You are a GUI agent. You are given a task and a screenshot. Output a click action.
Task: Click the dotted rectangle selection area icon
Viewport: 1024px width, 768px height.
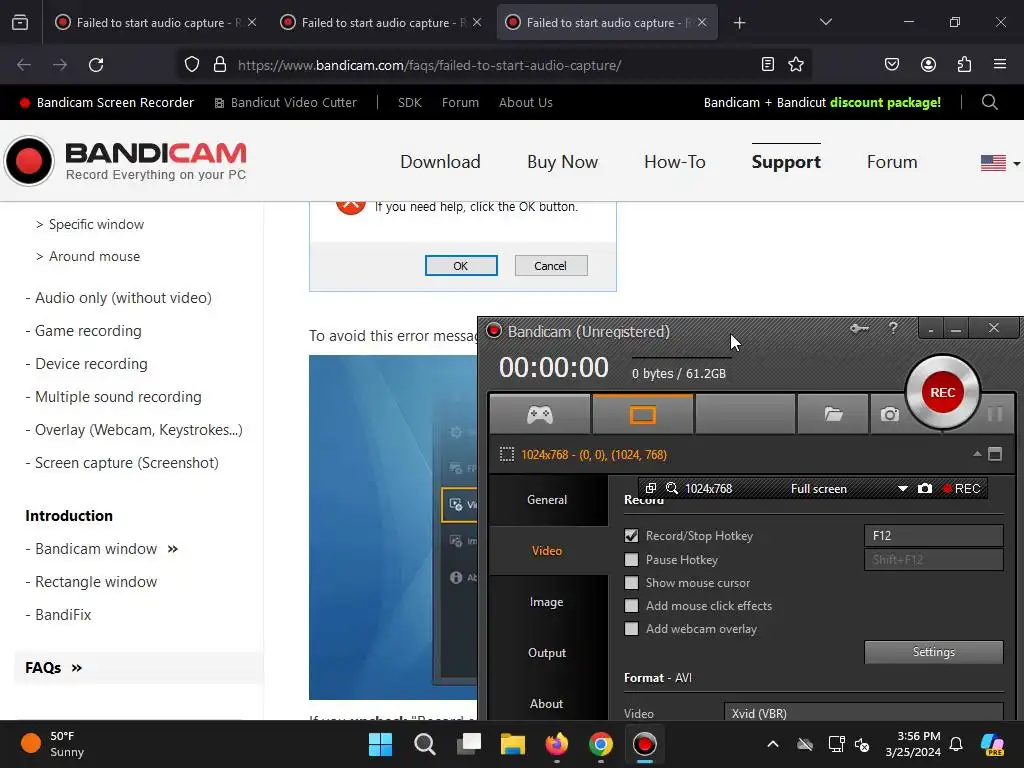pos(507,455)
